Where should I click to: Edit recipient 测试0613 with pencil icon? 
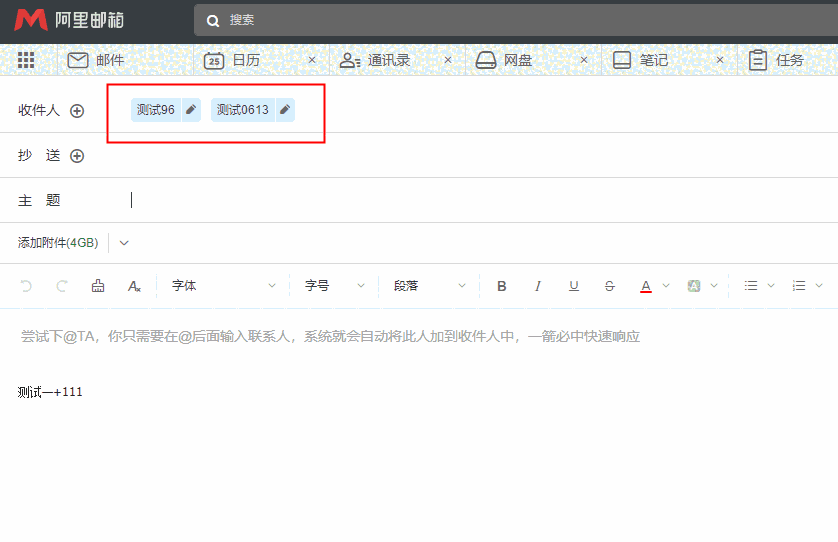click(x=285, y=110)
